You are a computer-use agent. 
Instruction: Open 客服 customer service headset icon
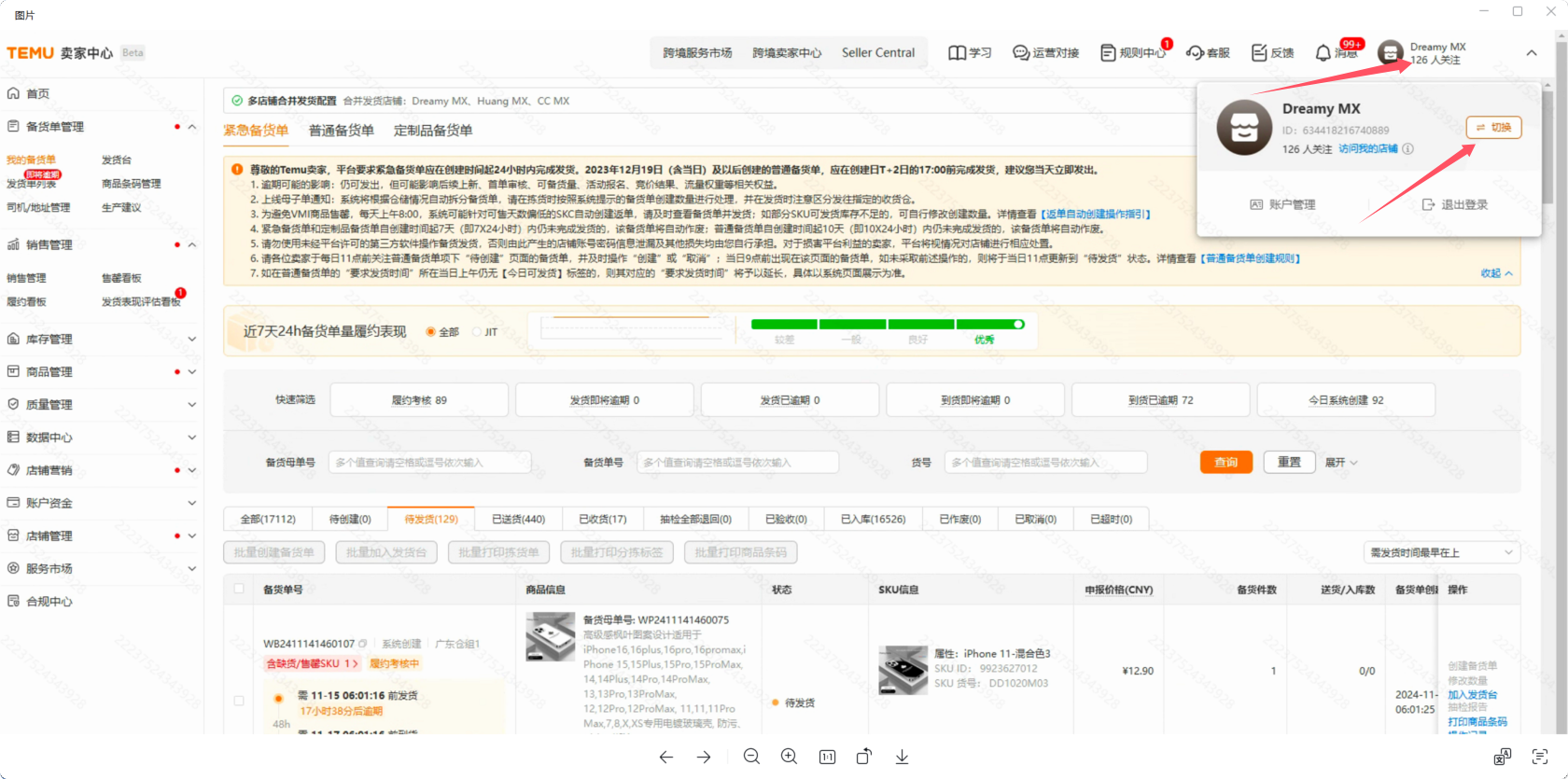tap(1195, 53)
